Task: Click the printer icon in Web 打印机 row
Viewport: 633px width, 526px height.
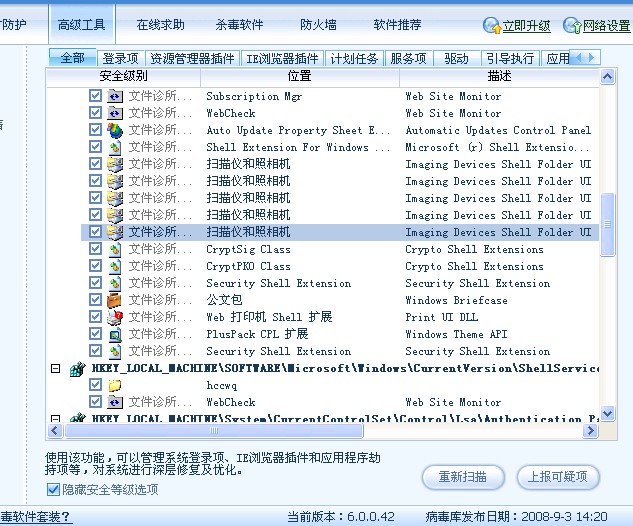Action: pos(115,317)
